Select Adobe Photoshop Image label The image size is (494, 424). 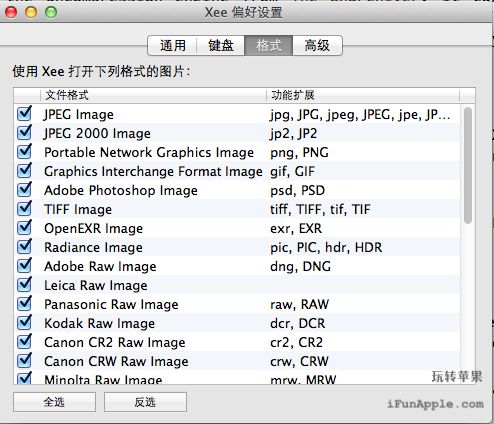click(121, 191)
